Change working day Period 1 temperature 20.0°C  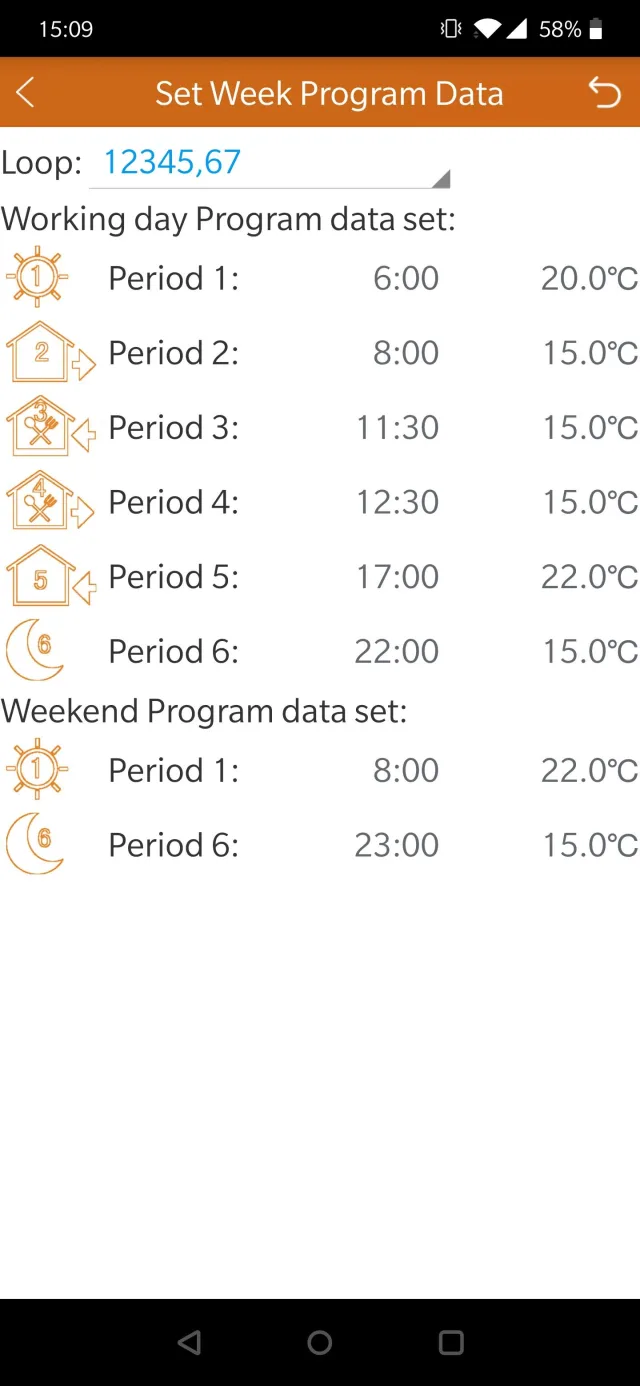pos(589,278)
